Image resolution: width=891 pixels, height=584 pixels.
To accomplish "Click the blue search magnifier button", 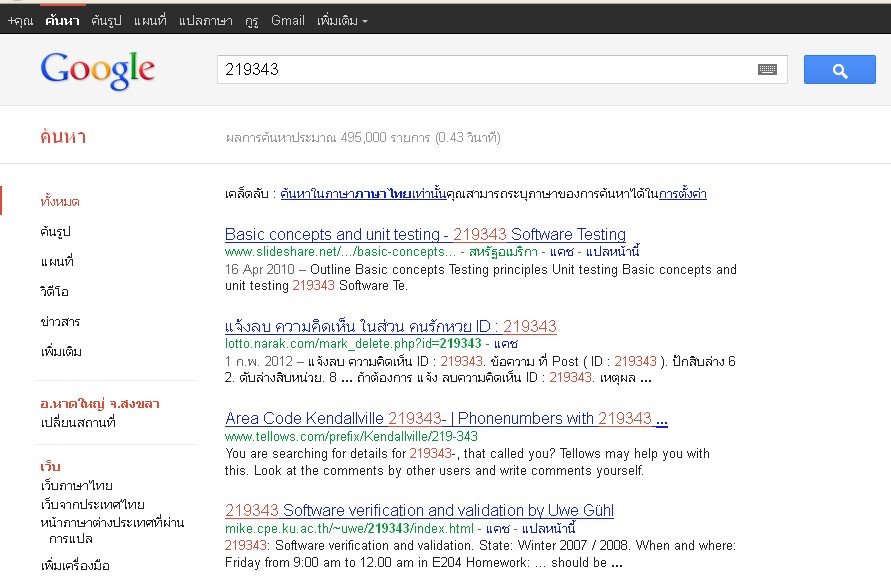I will pyautogui.click(x=839, y=69).
